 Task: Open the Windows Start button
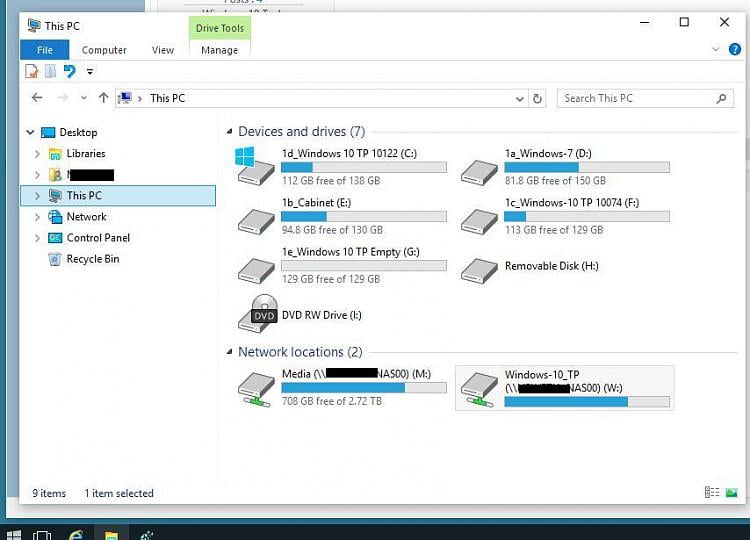coord(13,534)
